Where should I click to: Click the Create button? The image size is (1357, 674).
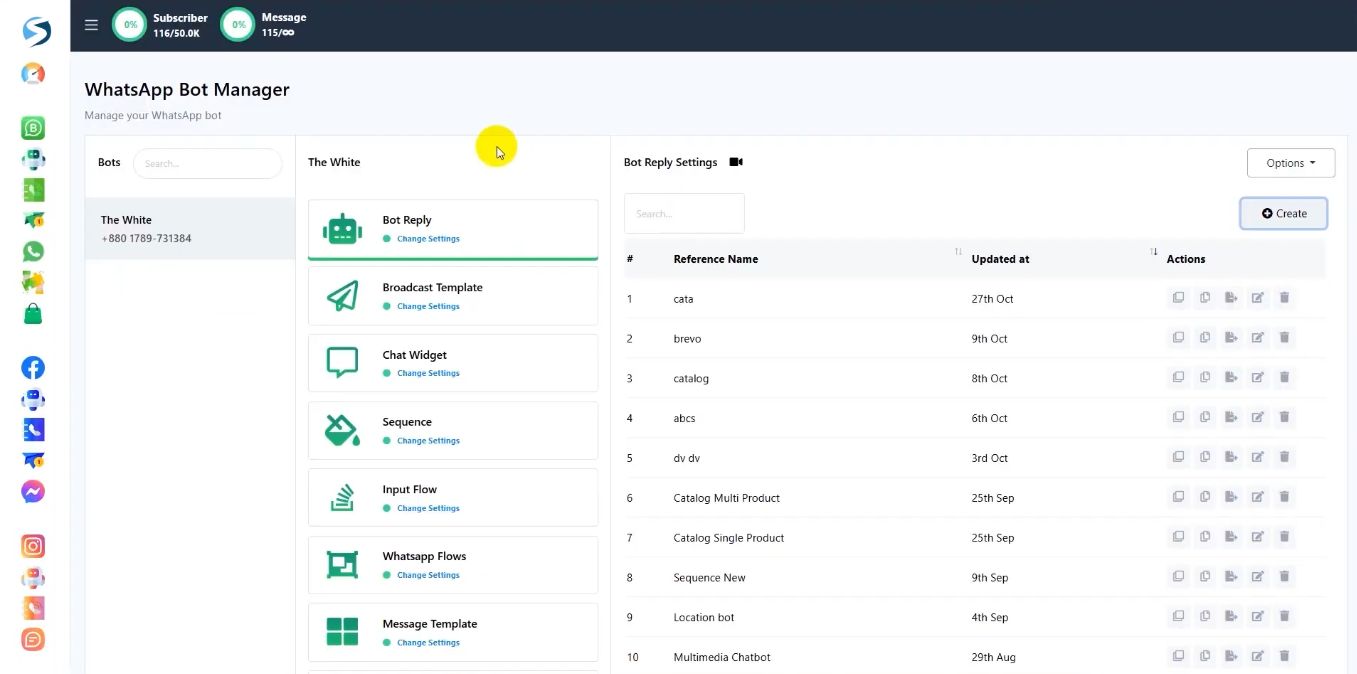(1283, 213)
